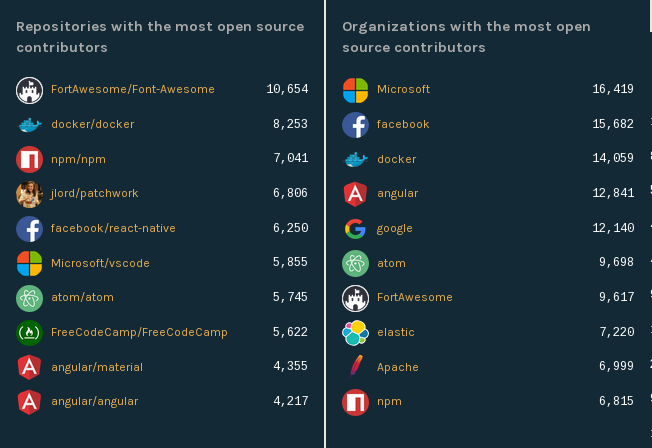Open the docker organization link

pyautogui.click(x=397, y=159)
